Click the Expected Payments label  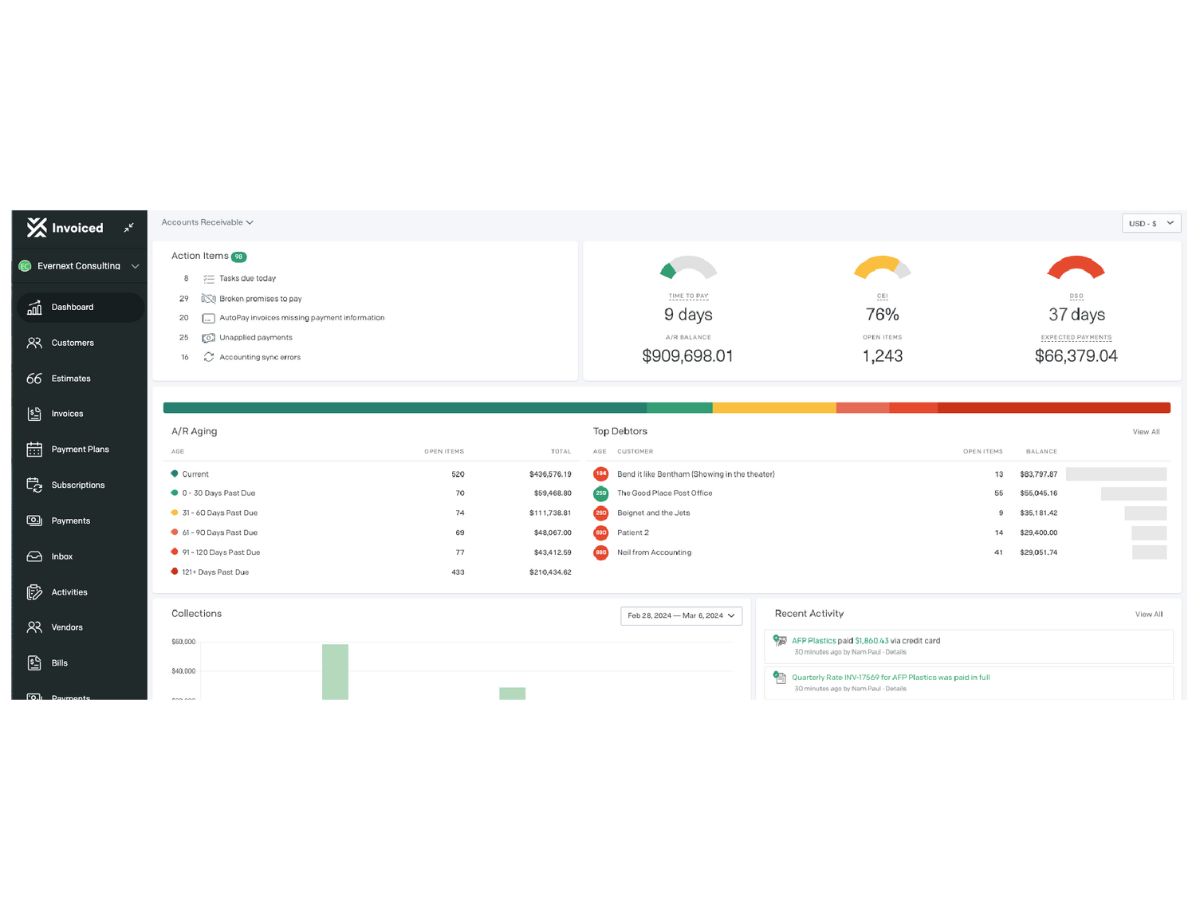coord(1076,337)
